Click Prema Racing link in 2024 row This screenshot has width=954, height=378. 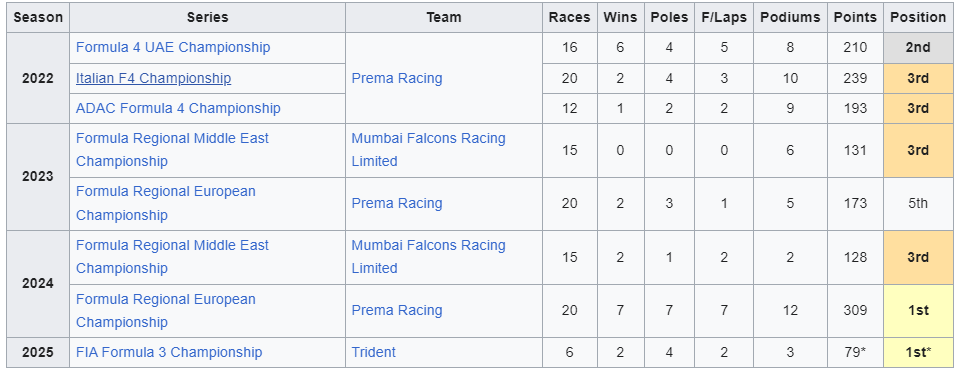coord(397,310)
